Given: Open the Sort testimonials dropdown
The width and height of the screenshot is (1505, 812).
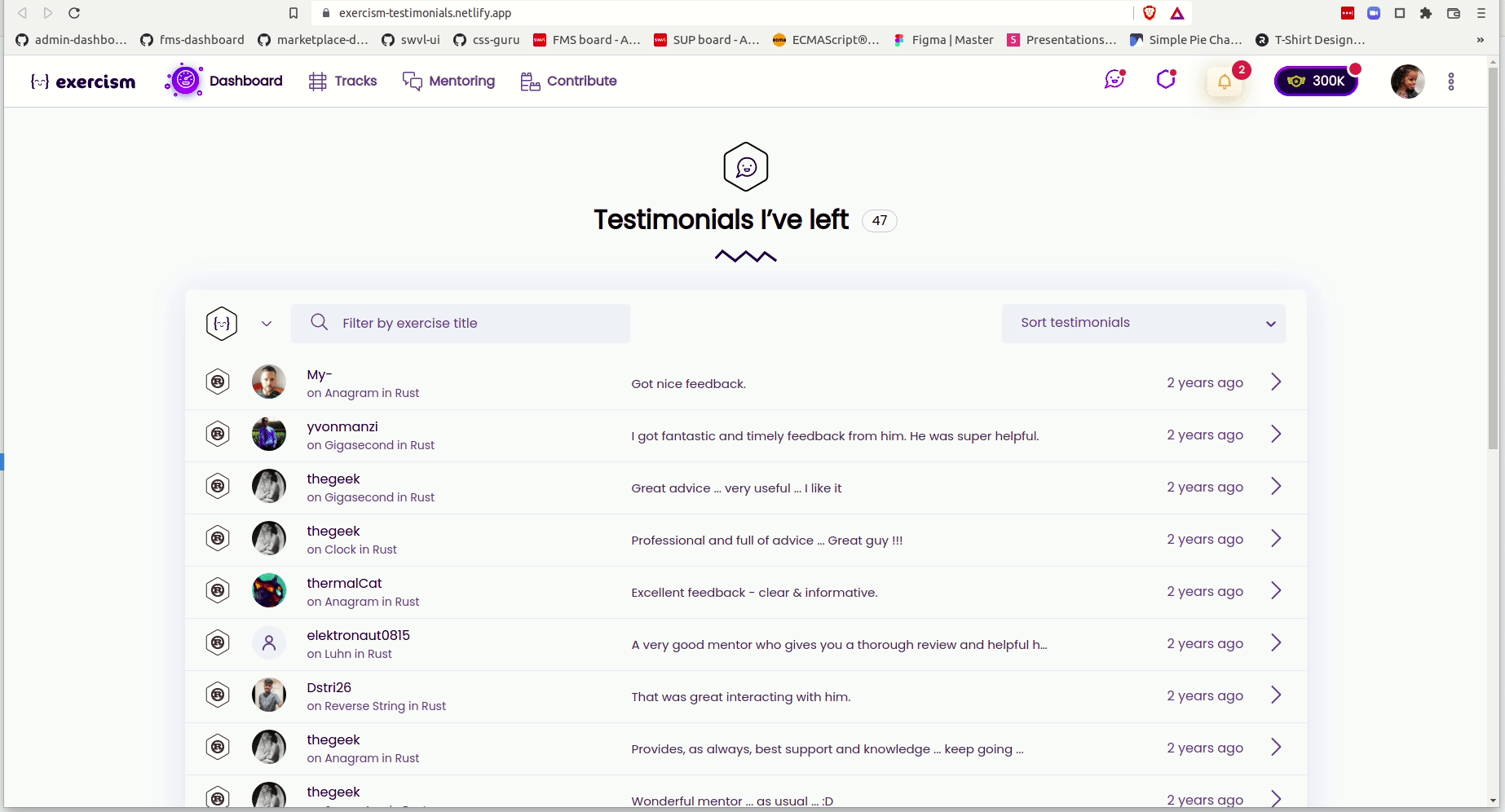Looking at the screenshot, I should pyautogui.click(x=1144, y=324).
